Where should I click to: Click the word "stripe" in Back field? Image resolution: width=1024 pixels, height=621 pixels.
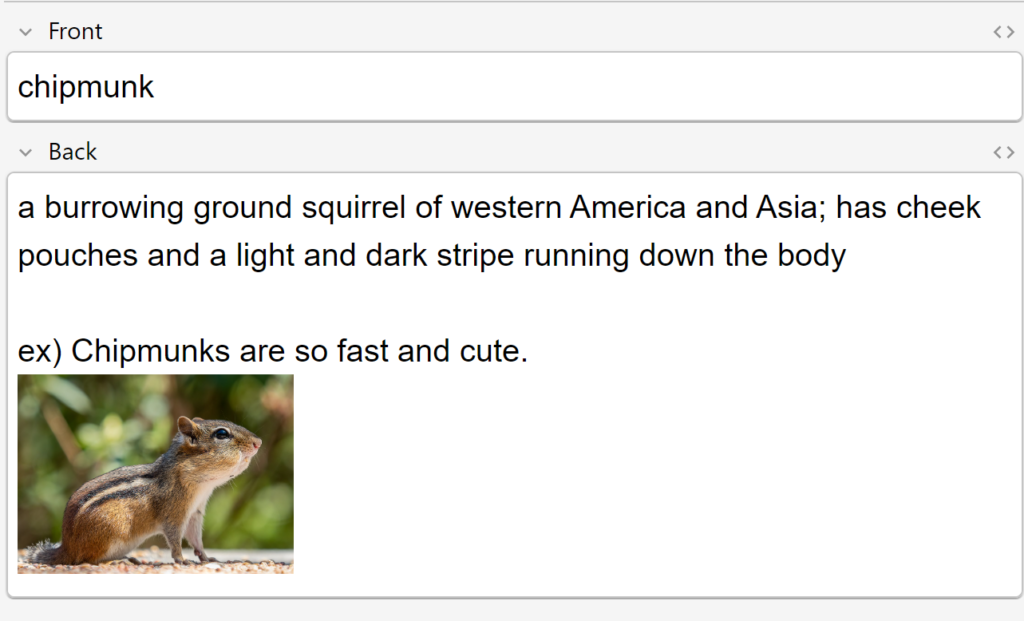click(x=475, y=255)
